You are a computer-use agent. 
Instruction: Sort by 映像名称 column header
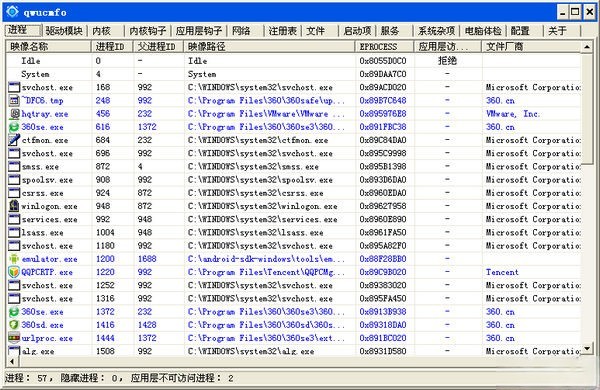pos(49,47)
